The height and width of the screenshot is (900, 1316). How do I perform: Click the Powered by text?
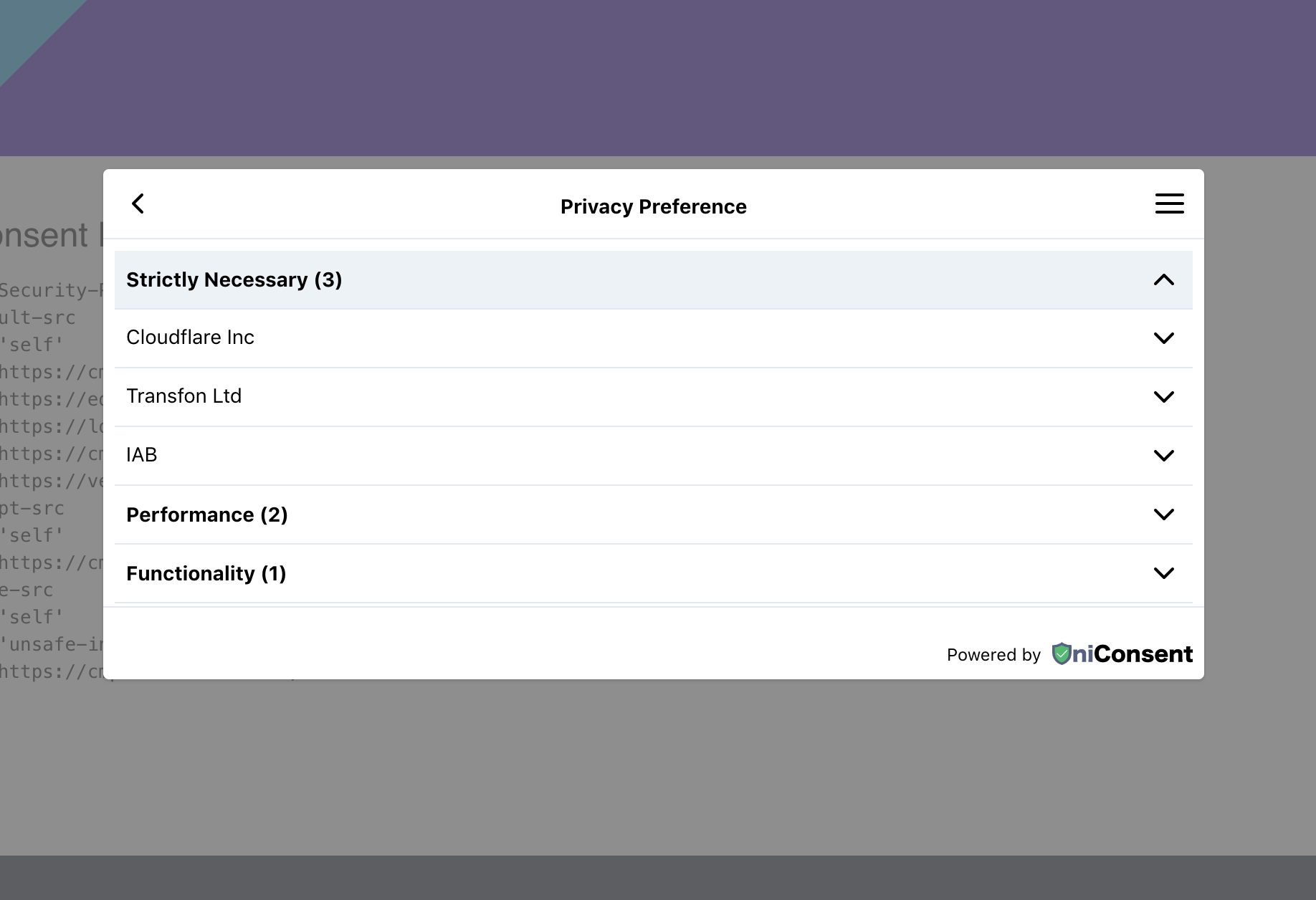993,655
